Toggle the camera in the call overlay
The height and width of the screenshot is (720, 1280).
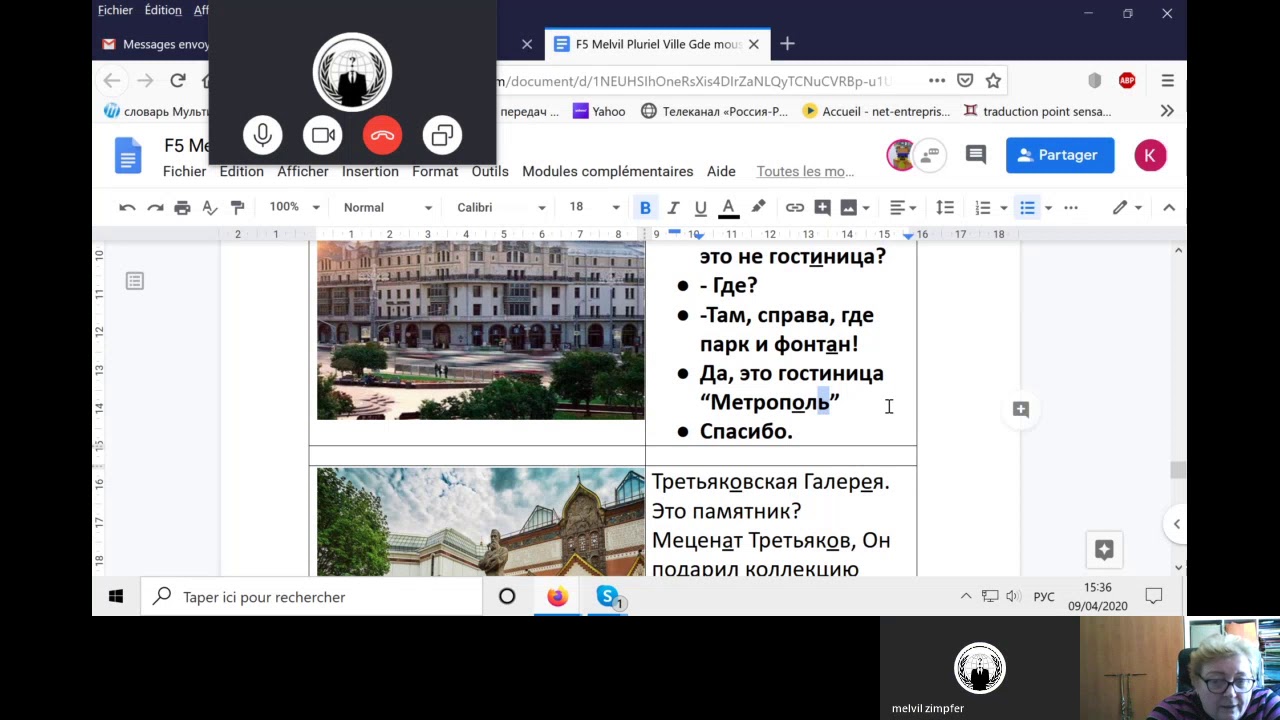(323, 135)
